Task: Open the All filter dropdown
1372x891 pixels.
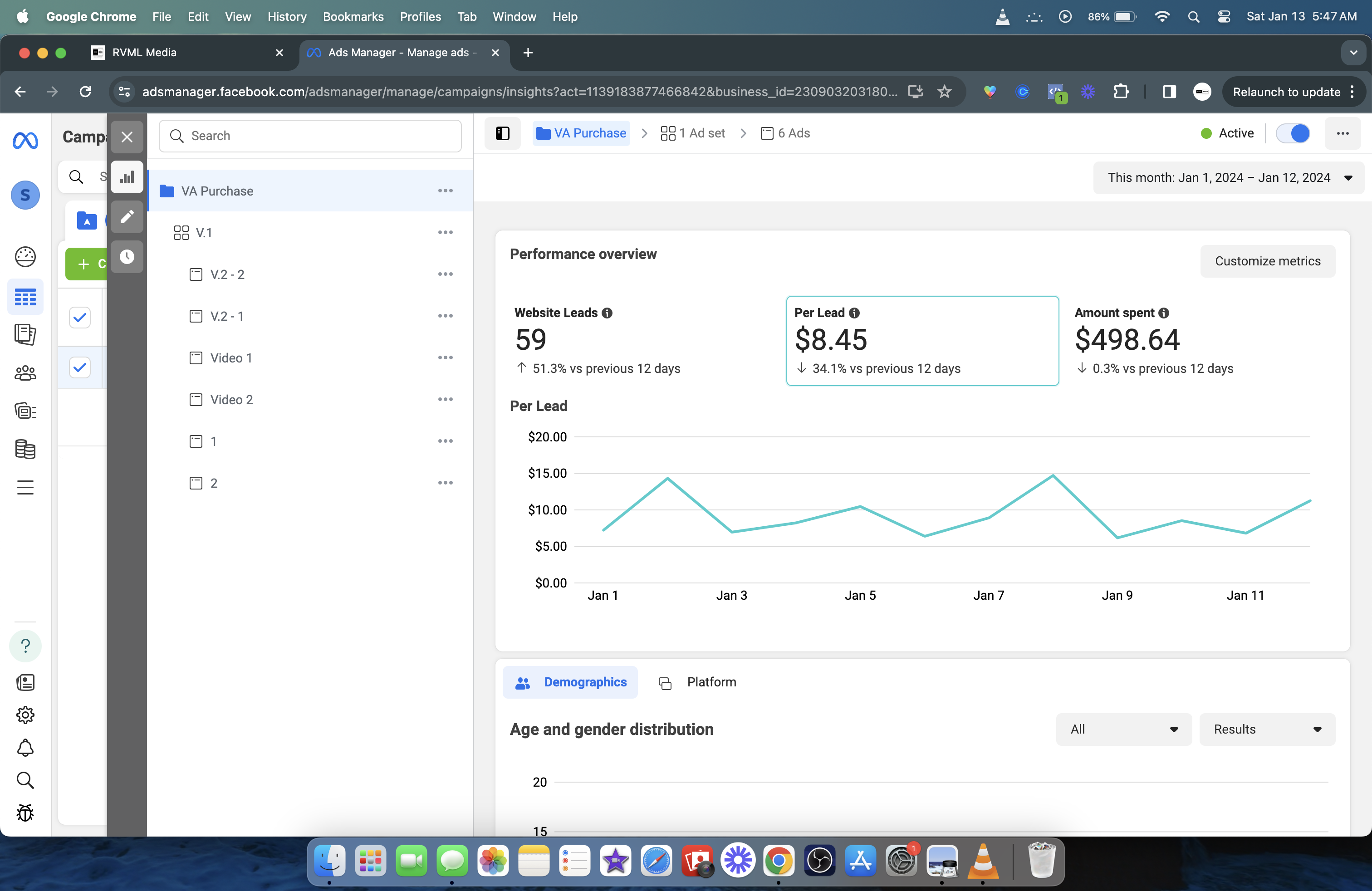Action: 1123,729
